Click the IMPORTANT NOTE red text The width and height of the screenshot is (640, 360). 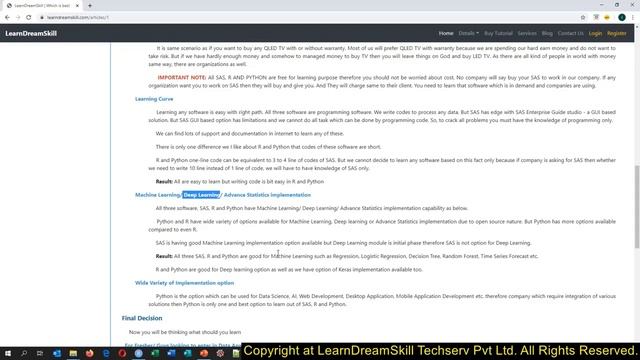coord(182,78)
